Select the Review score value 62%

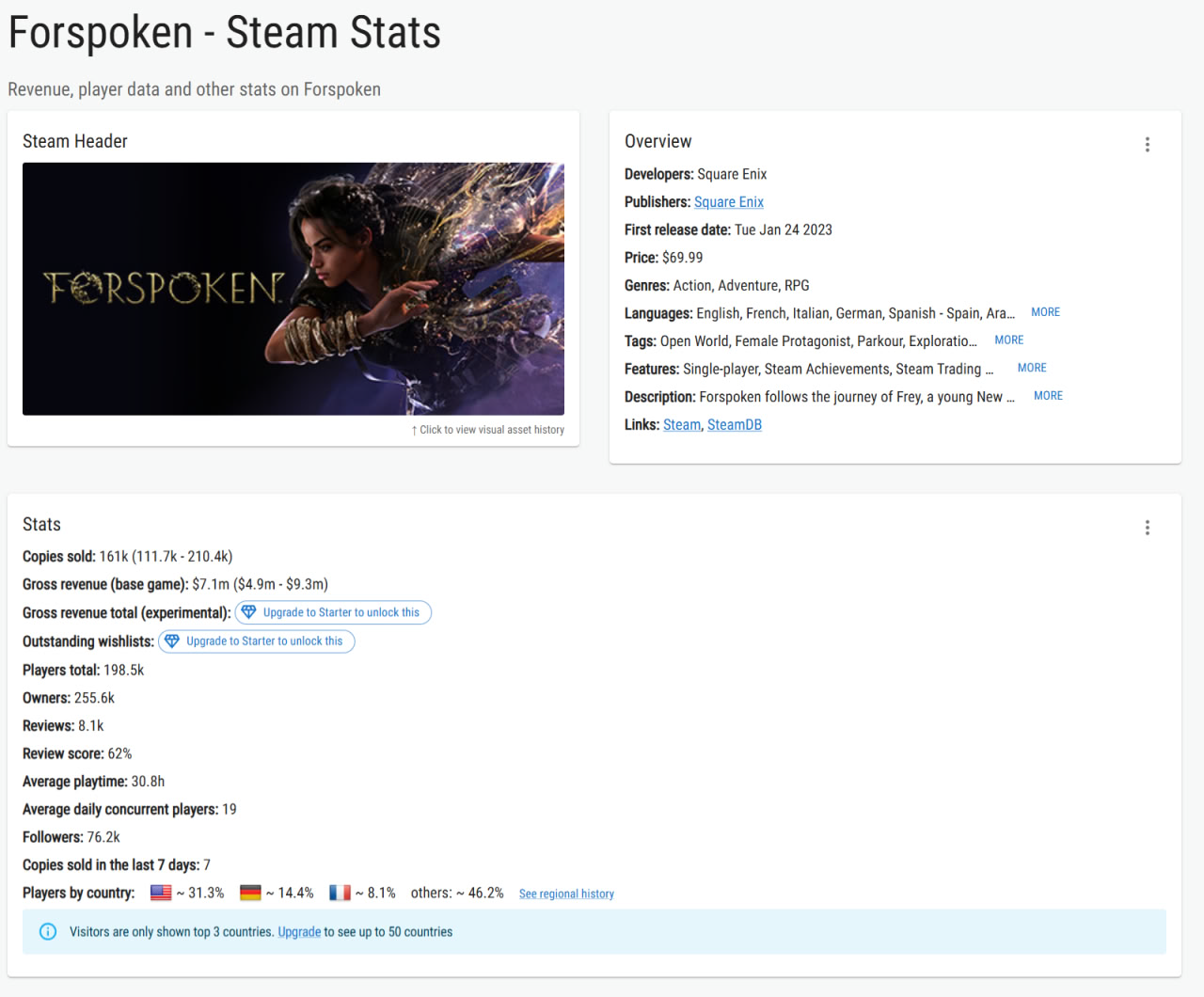tap(119, 754)
